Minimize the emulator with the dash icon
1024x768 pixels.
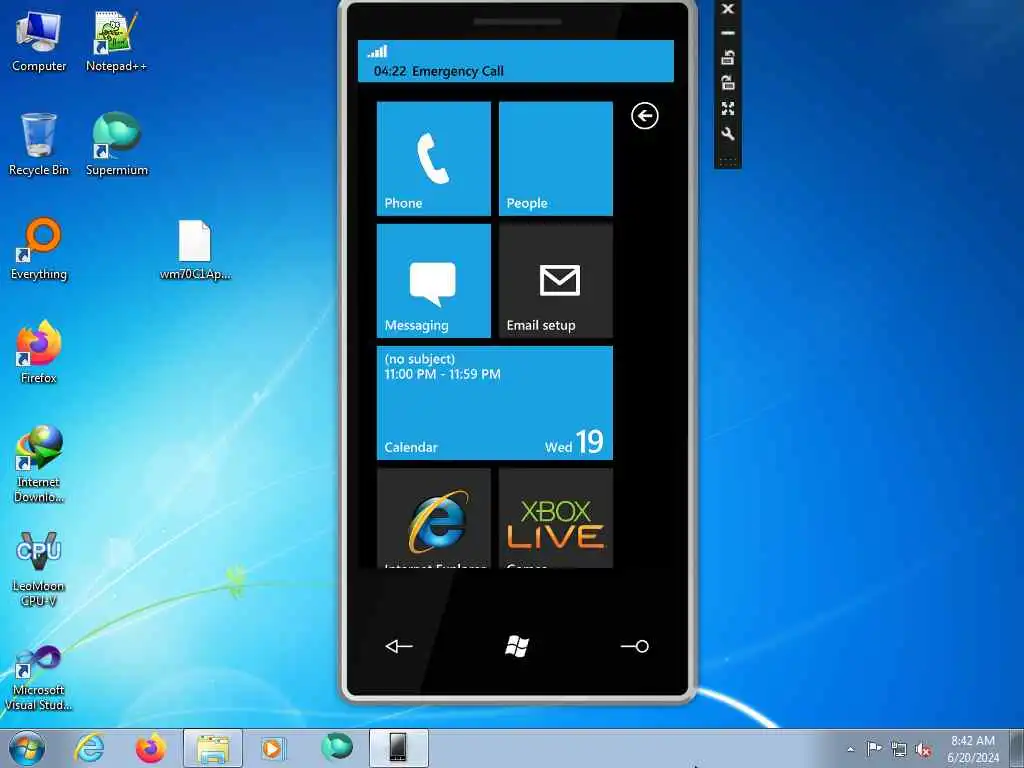(728, 33)
